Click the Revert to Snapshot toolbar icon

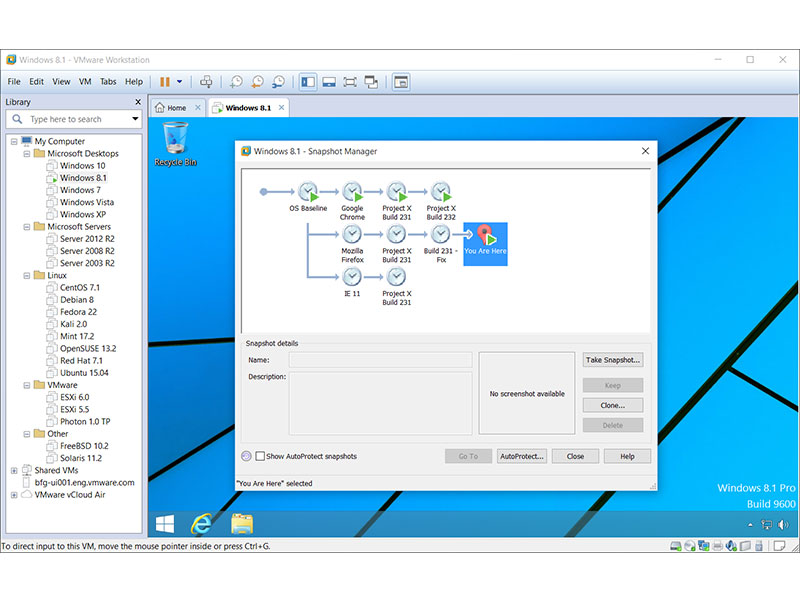tap(258, 82)
